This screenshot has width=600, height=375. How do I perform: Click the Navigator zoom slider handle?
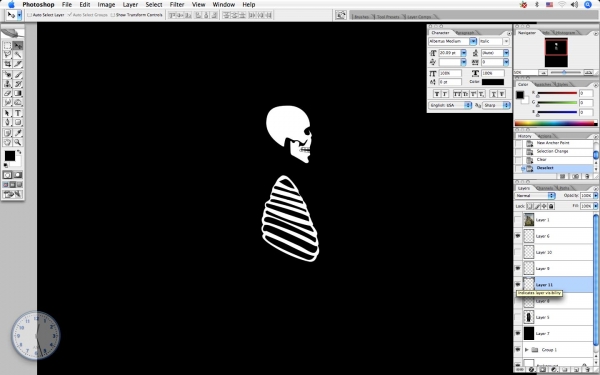[x=564, y=72]
